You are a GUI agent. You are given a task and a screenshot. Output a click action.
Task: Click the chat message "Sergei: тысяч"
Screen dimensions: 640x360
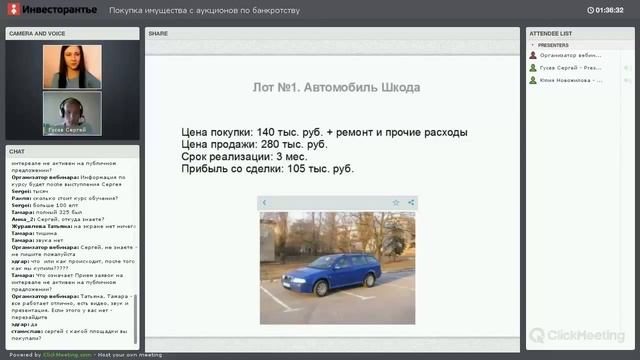coord(30,191)
